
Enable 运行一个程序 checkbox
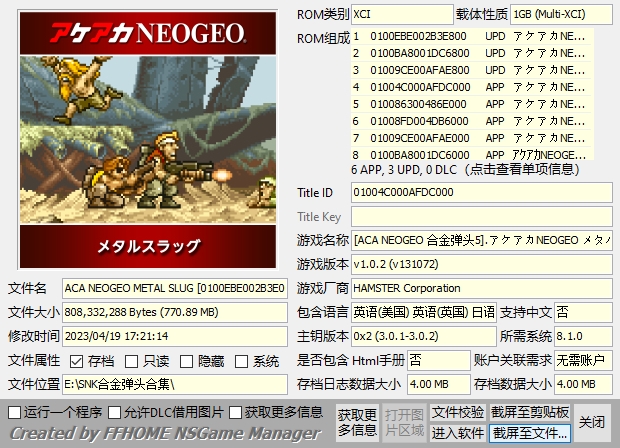14,412
